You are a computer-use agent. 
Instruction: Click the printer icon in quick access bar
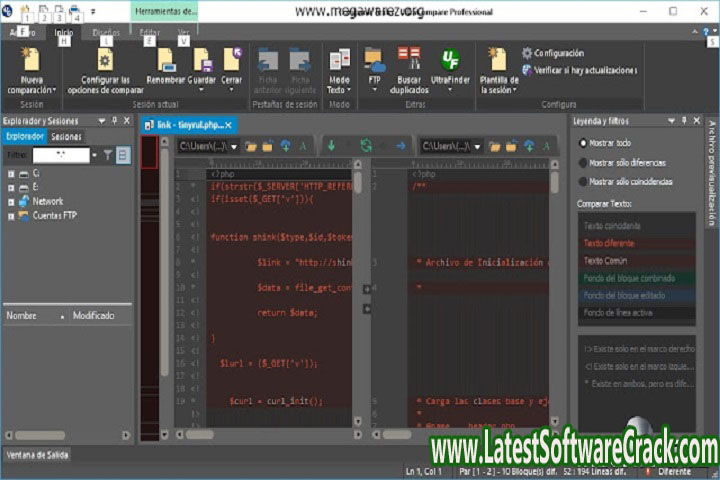point(74,9)
